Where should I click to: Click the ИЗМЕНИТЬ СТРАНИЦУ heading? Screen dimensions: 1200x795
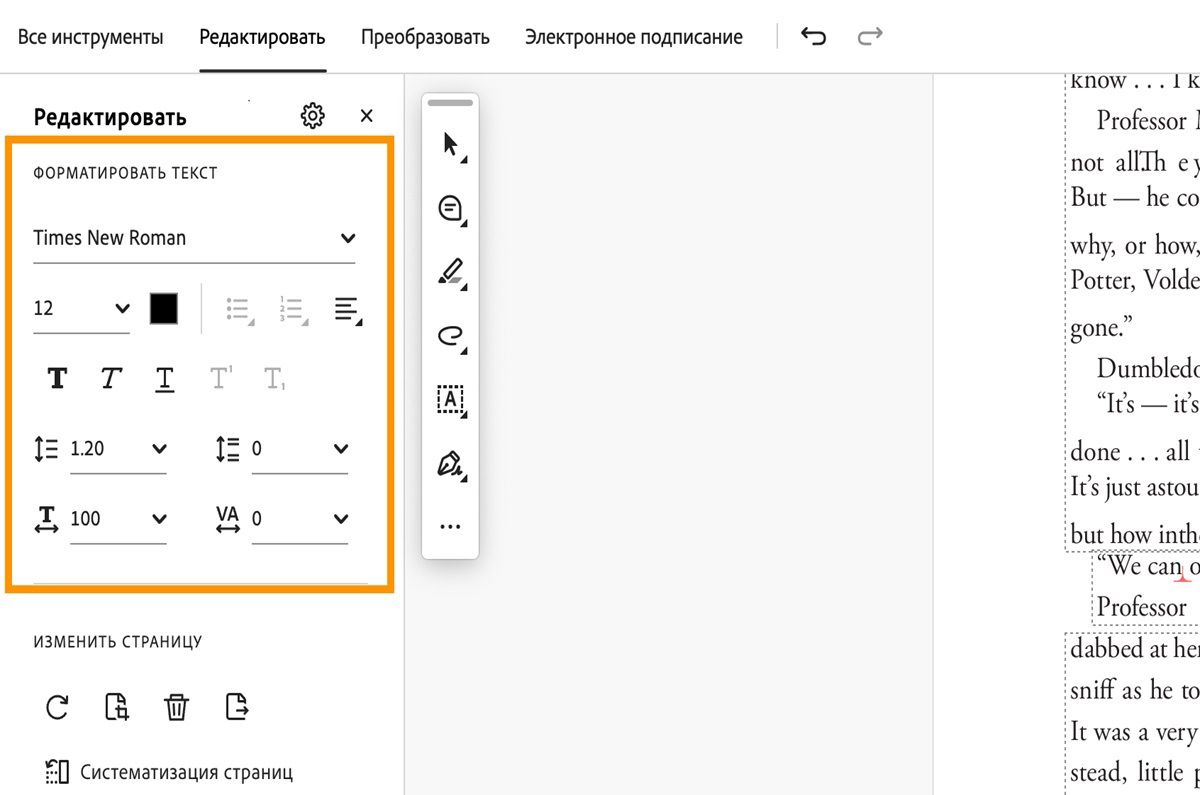pos(118,642)
